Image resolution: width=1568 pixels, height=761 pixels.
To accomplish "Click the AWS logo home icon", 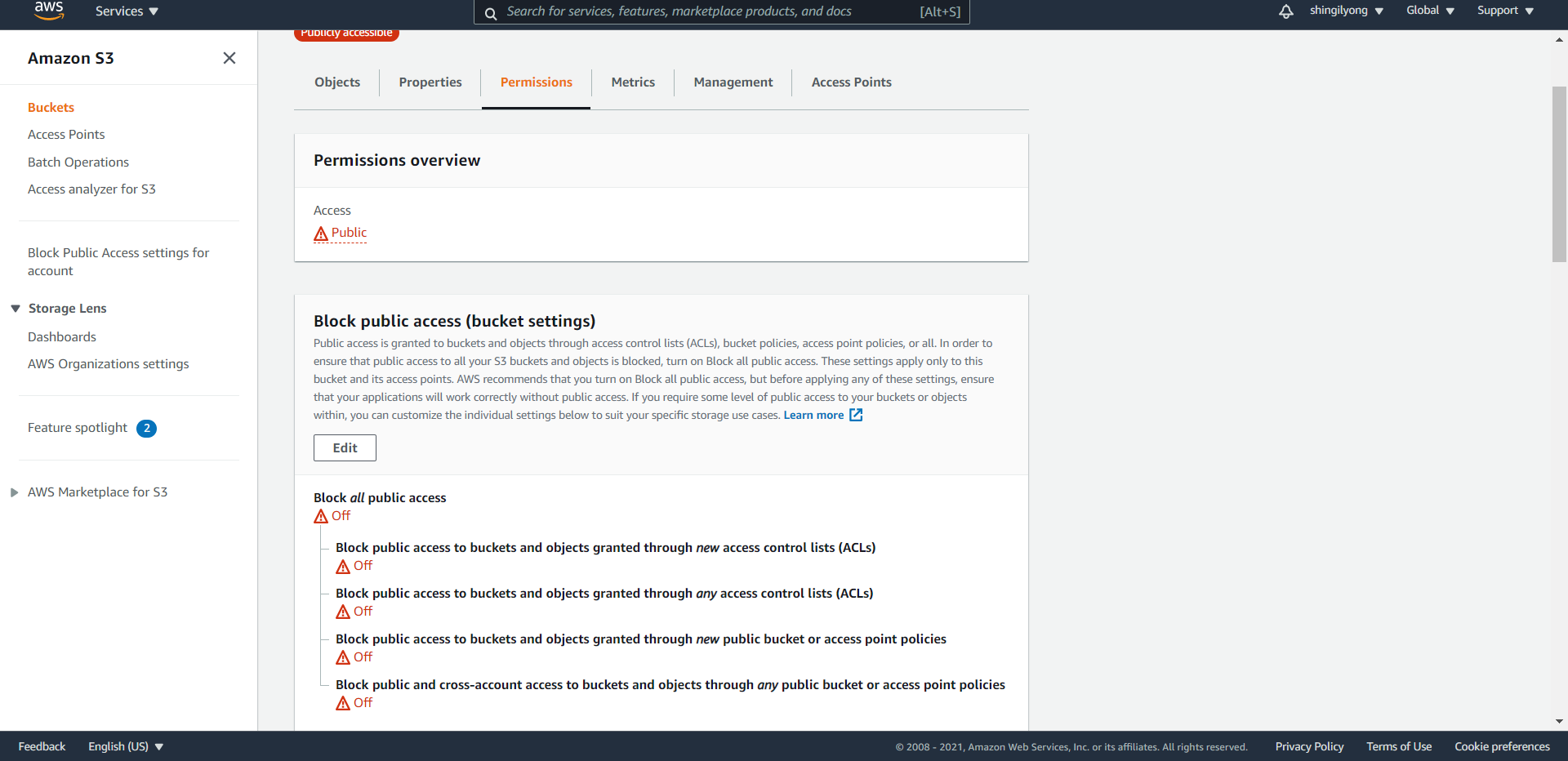I will 49,11.
